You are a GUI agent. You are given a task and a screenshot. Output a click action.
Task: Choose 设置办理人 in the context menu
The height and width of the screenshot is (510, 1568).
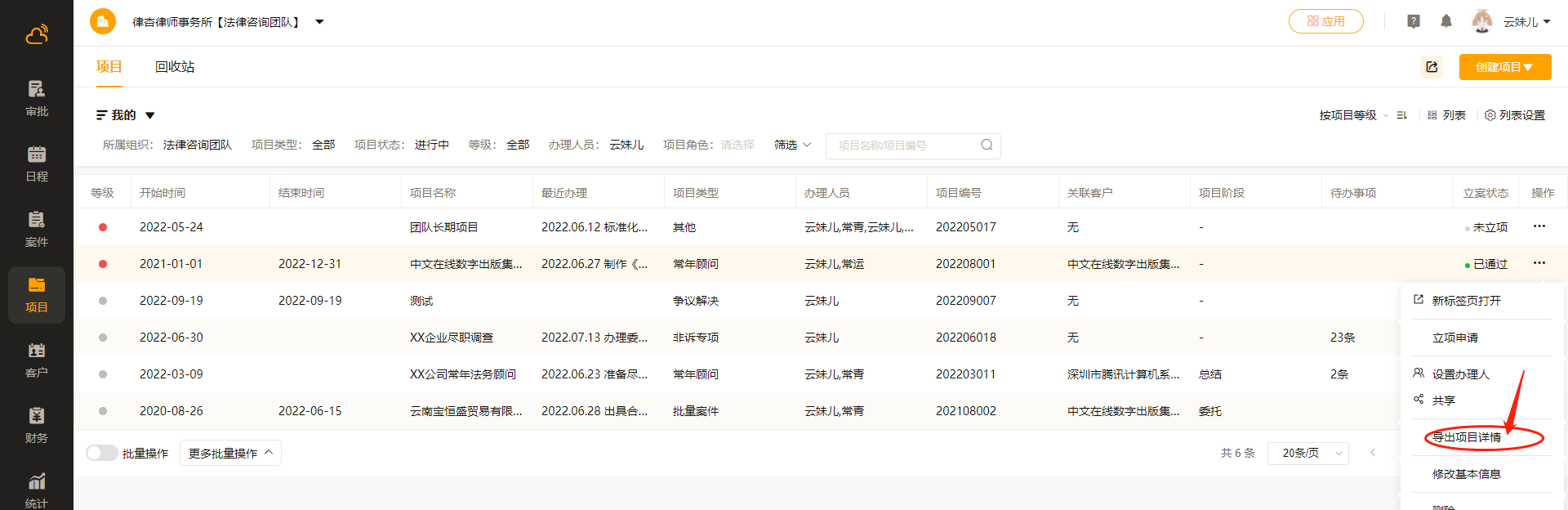click(1460, 374)
